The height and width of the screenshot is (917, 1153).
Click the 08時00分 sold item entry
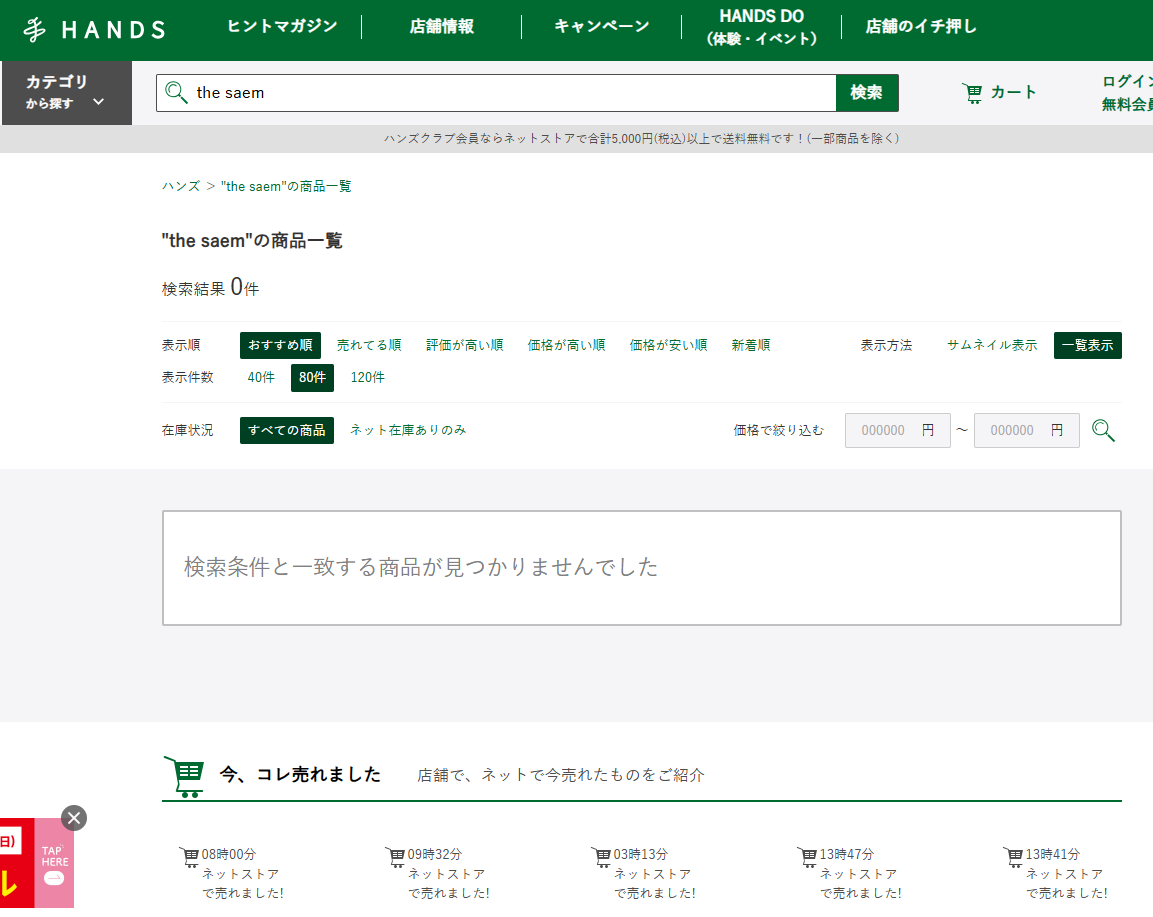232,874
